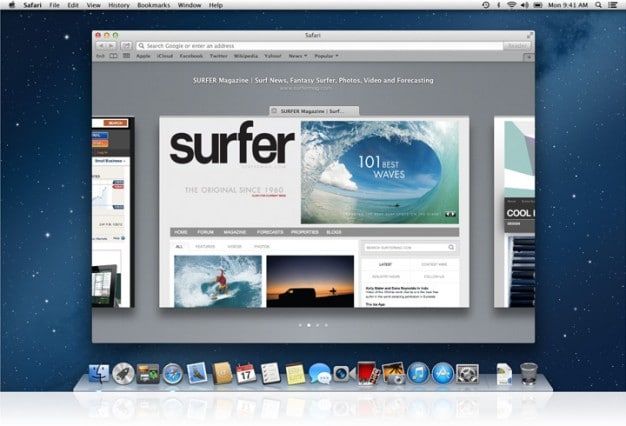Open Notes yellow pad icon in Dock
Viewport: 626px width, 426px height.
295,374
